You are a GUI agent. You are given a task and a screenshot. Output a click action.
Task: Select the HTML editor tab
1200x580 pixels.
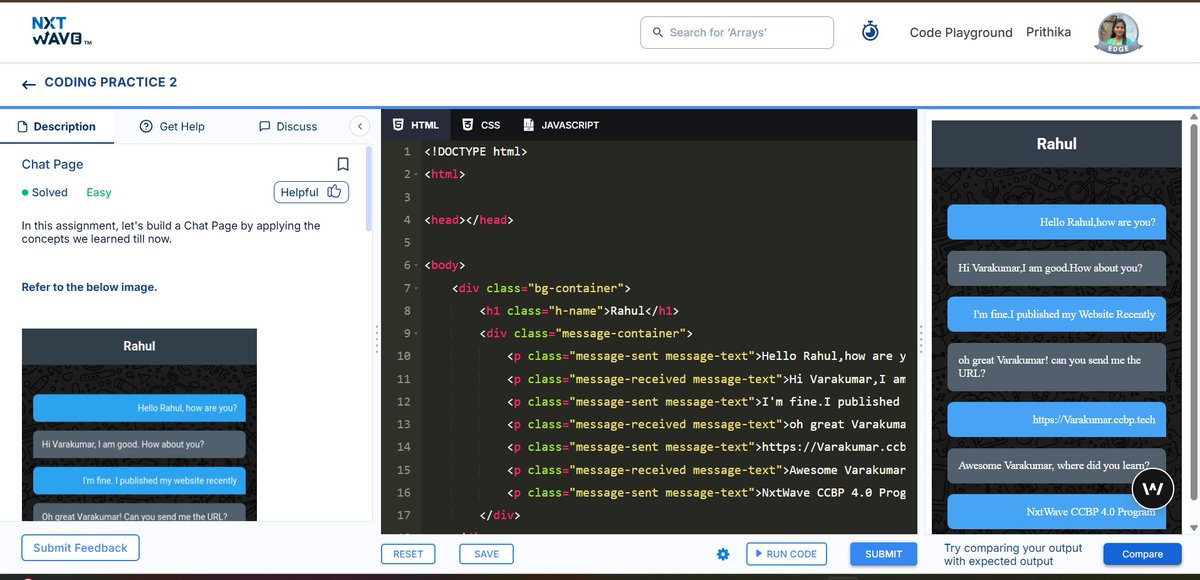[415, 125]
